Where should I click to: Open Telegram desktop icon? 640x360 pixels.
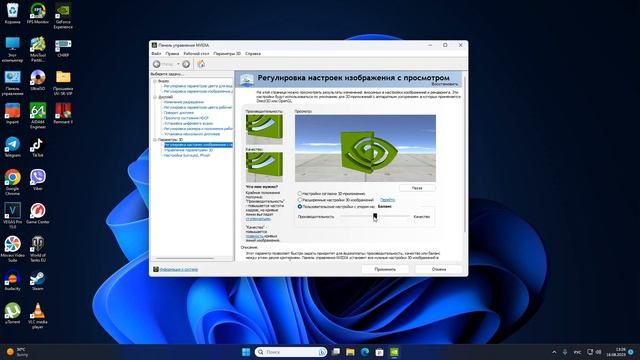tap(12, 147)
